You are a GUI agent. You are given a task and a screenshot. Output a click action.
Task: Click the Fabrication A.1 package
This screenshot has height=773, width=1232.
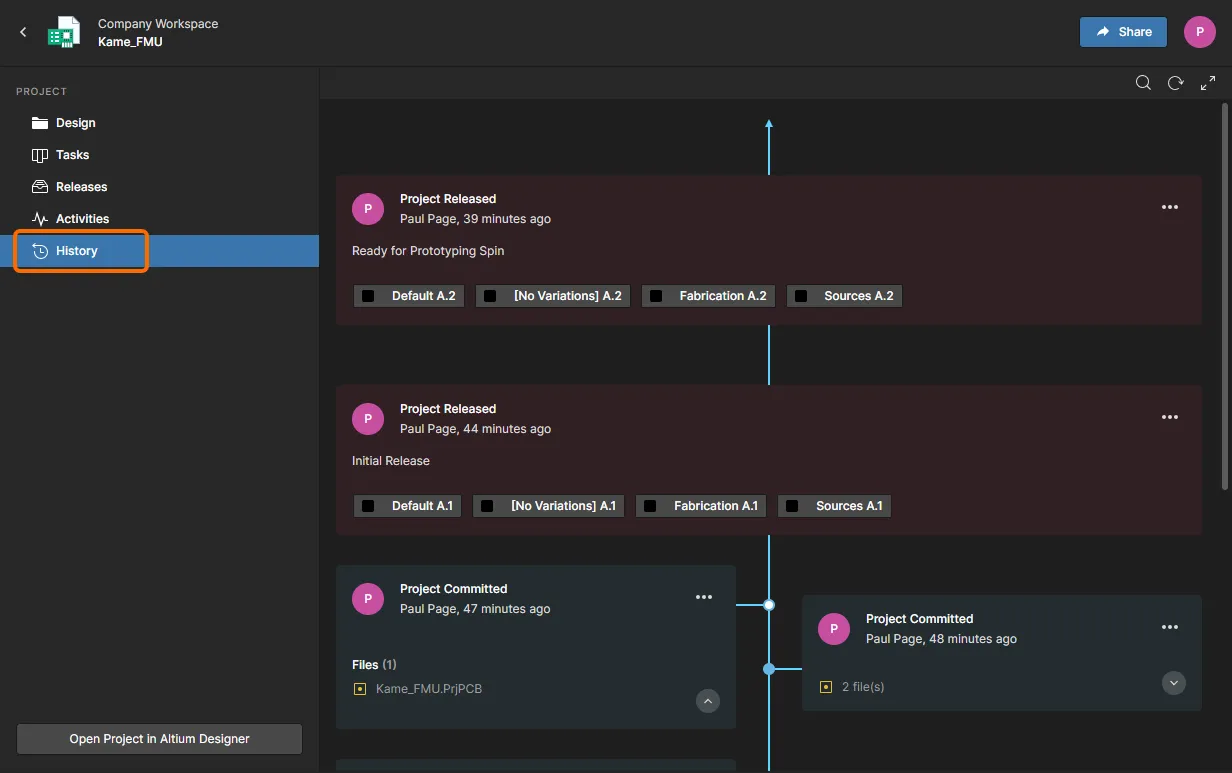tap(701, 506)
